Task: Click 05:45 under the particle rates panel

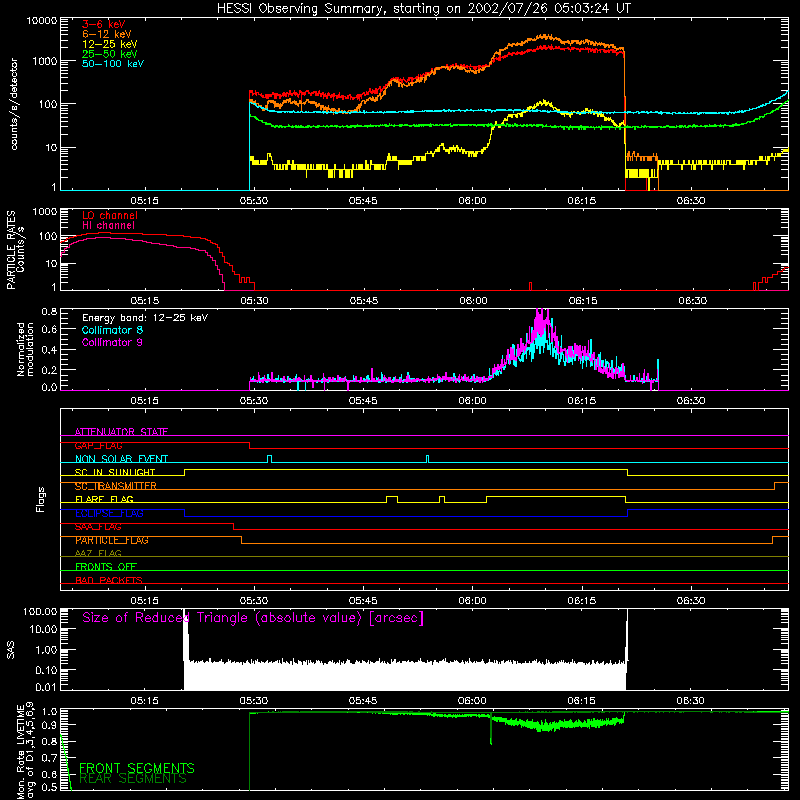Action: pyautogui.click(x=364, y=301)
